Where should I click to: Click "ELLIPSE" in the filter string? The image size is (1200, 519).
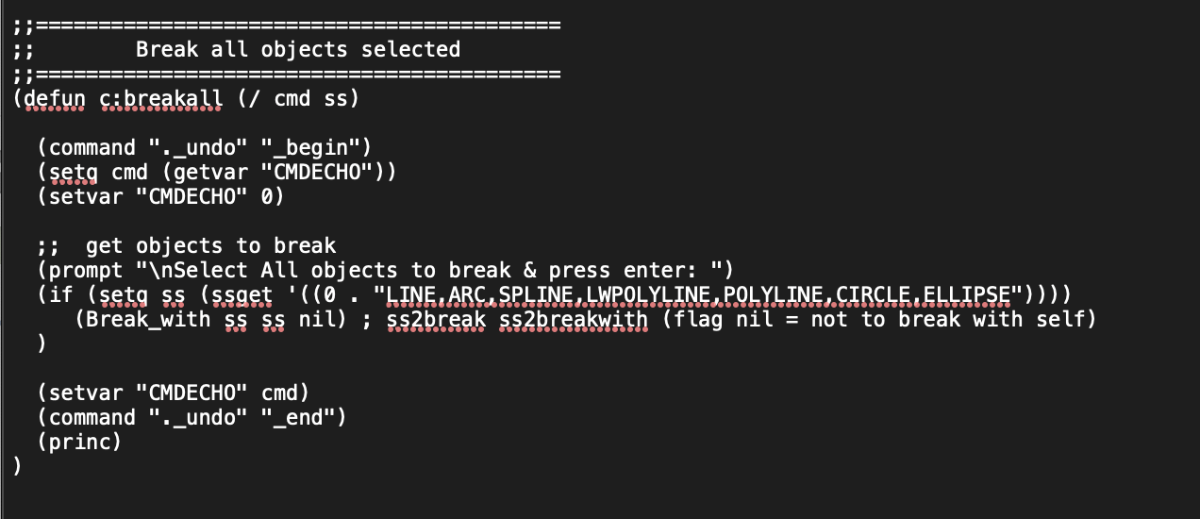[x=979, y=295]
